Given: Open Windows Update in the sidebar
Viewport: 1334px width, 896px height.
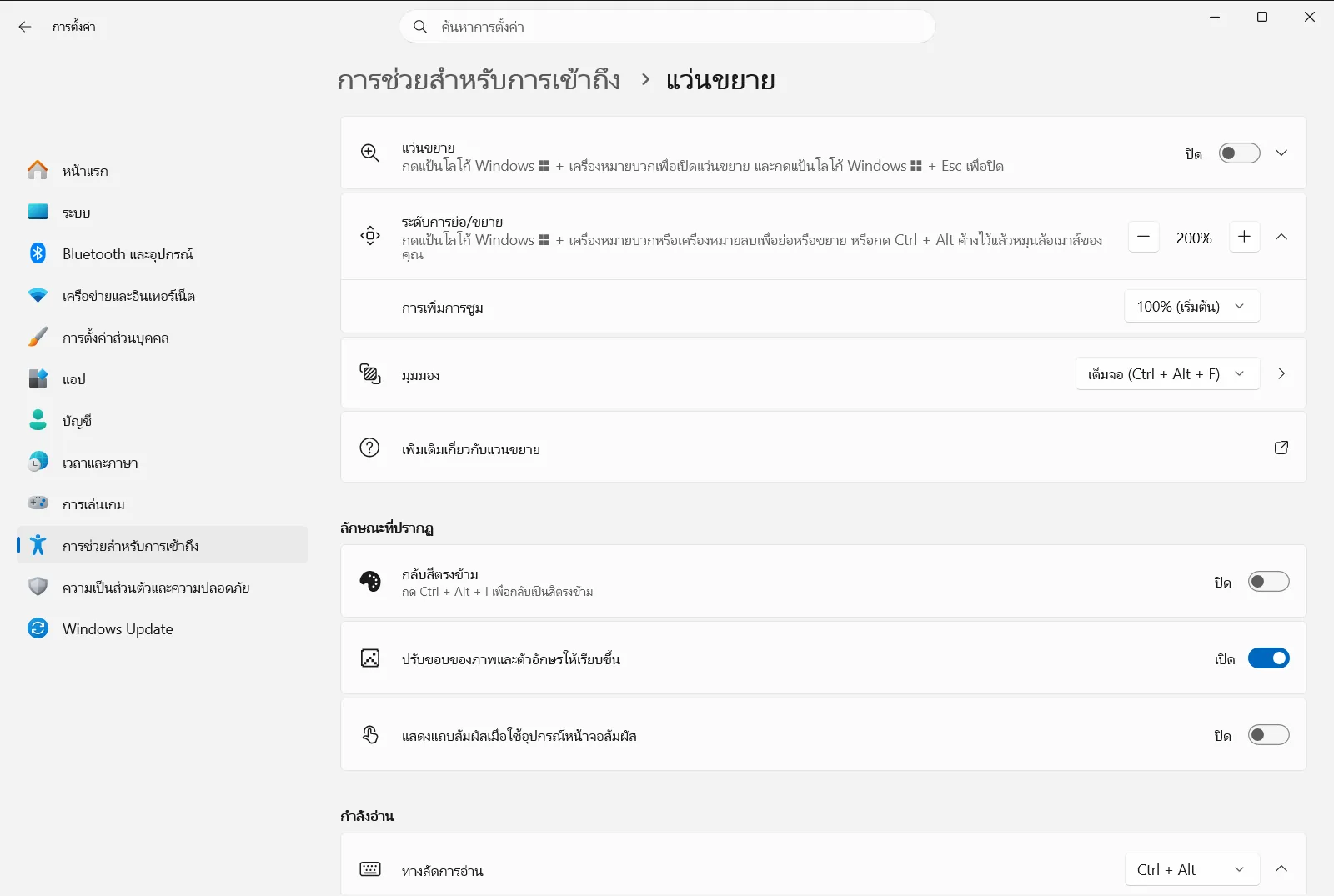Looking at the screenshot, I should coord(162,628).
